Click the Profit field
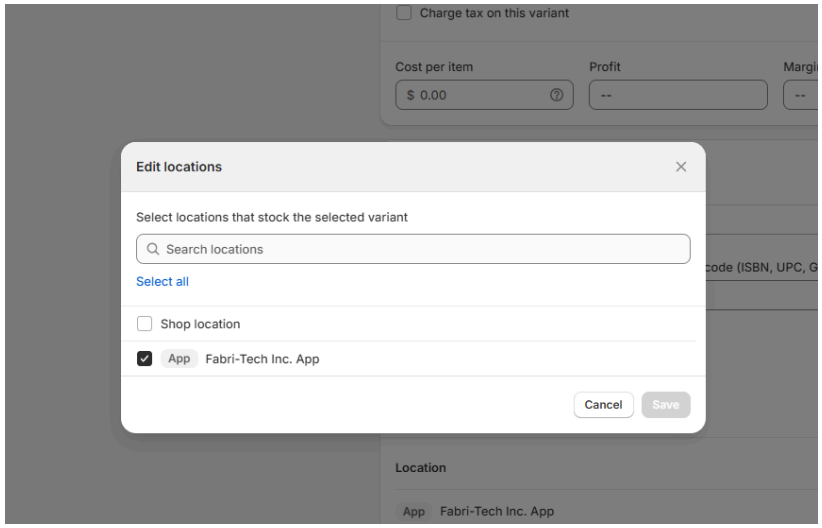 tap(677, 96)
